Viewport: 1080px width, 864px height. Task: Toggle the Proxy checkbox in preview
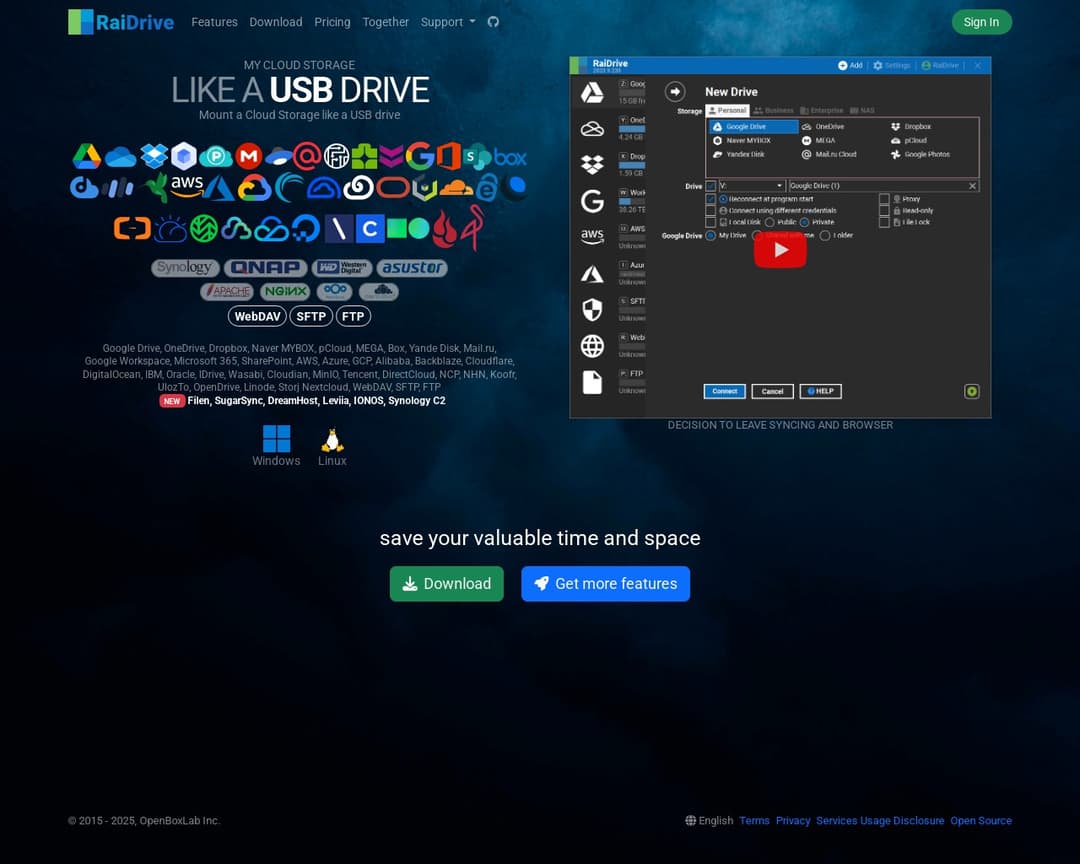point(884,199)
